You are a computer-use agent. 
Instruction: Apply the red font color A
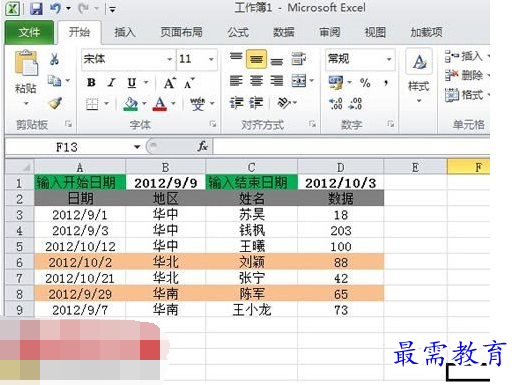pyautogui.click(x=160, y=104)
